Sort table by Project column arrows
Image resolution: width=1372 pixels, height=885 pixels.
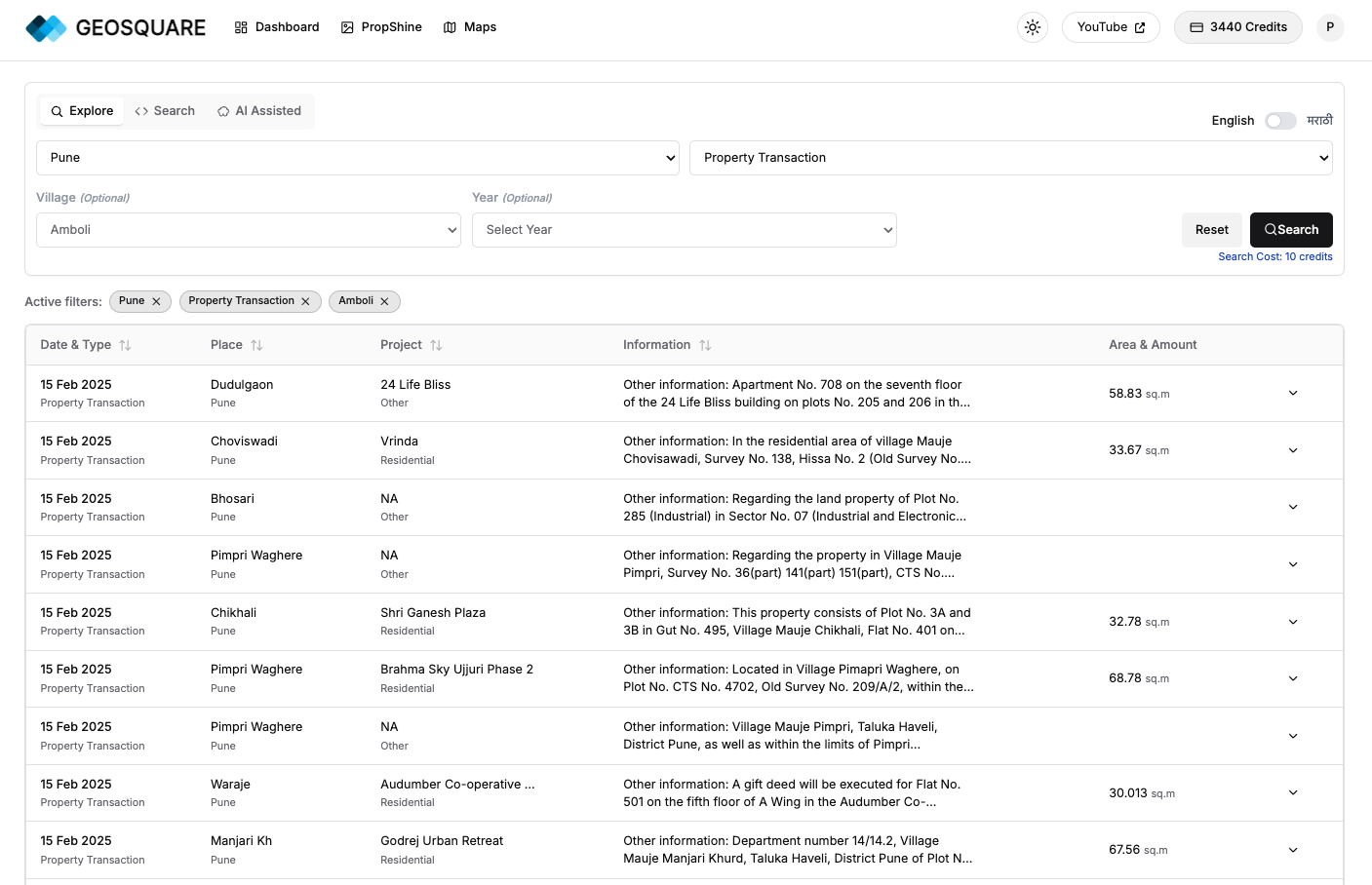coord(436,345)
